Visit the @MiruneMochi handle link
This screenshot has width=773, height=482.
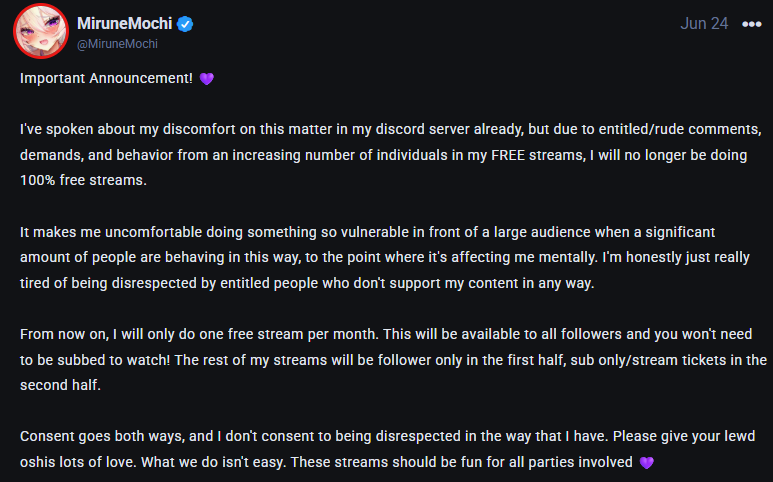[x=117, y=44]
